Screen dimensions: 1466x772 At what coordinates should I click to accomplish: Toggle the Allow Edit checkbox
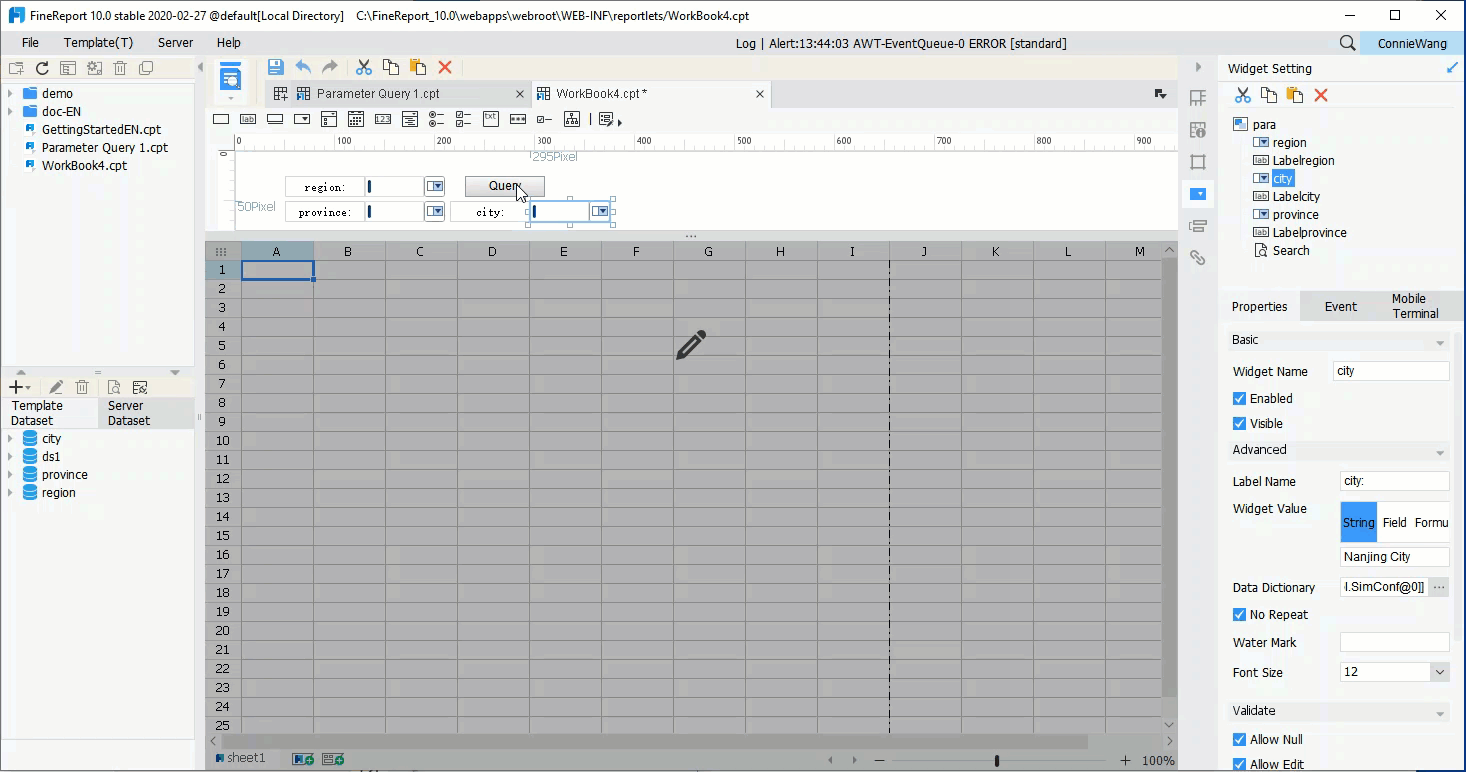tap(1240, 764)
